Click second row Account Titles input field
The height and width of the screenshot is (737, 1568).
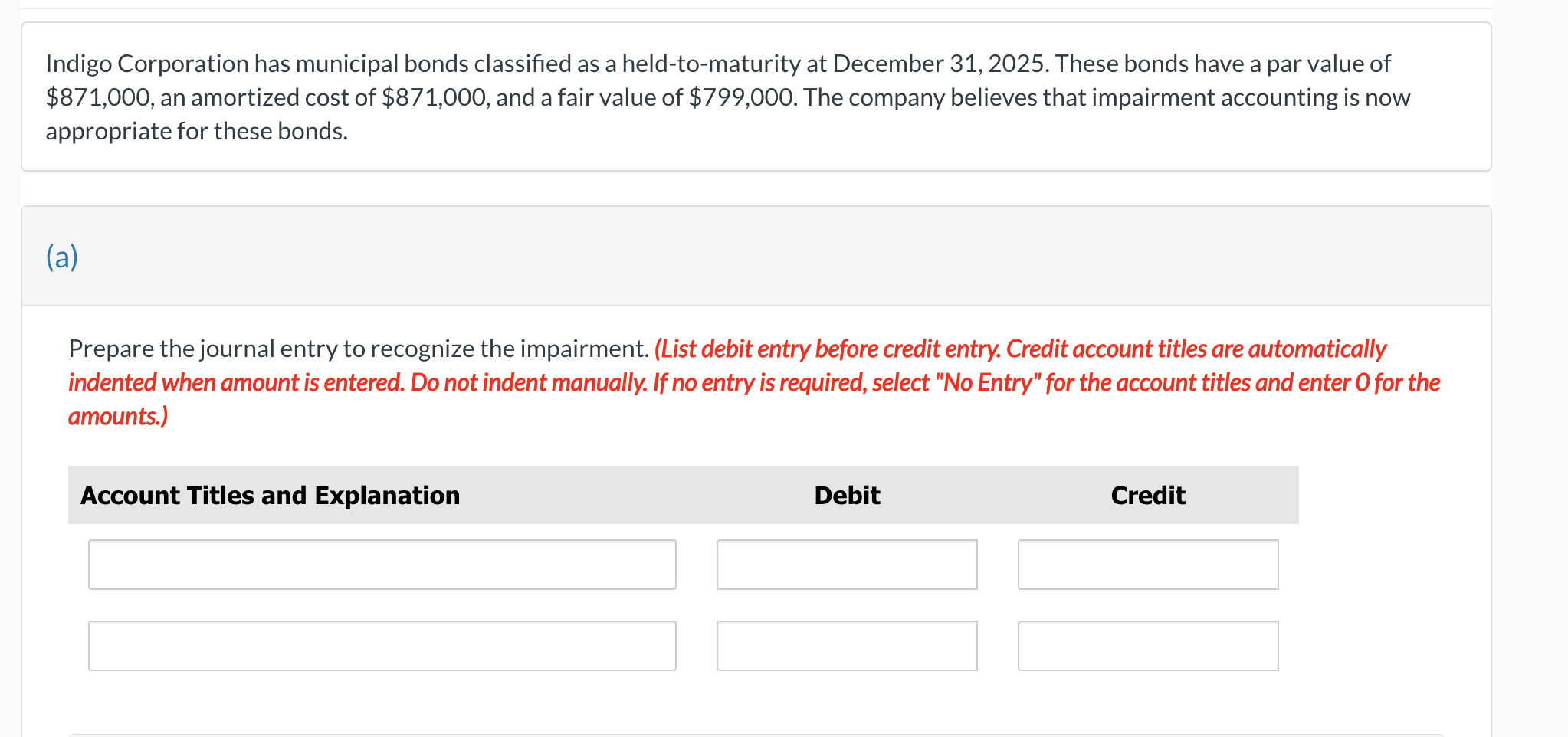pyautogui.click(x=382, y=646)
